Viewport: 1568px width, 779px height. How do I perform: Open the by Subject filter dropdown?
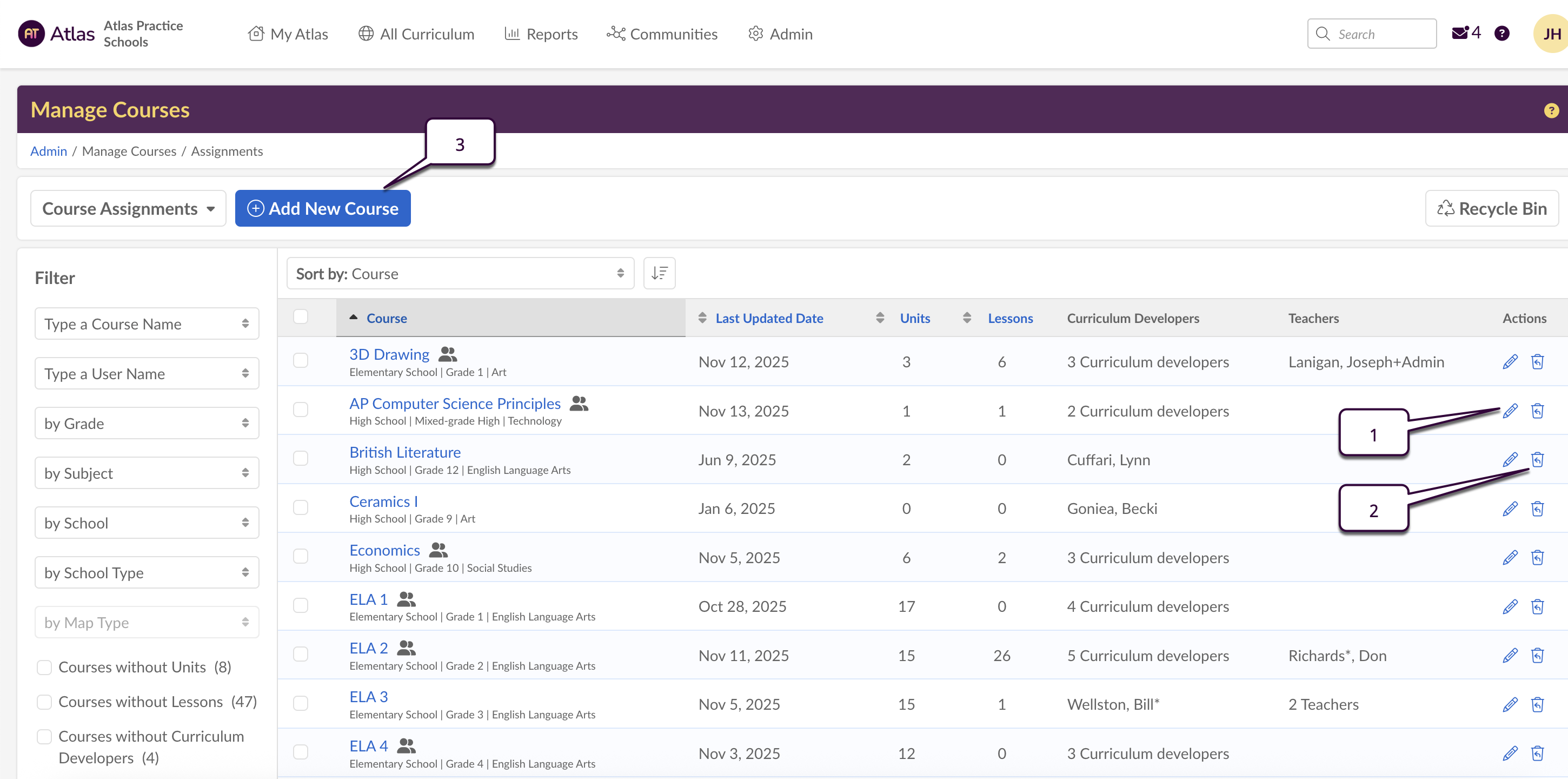(147, 473)
